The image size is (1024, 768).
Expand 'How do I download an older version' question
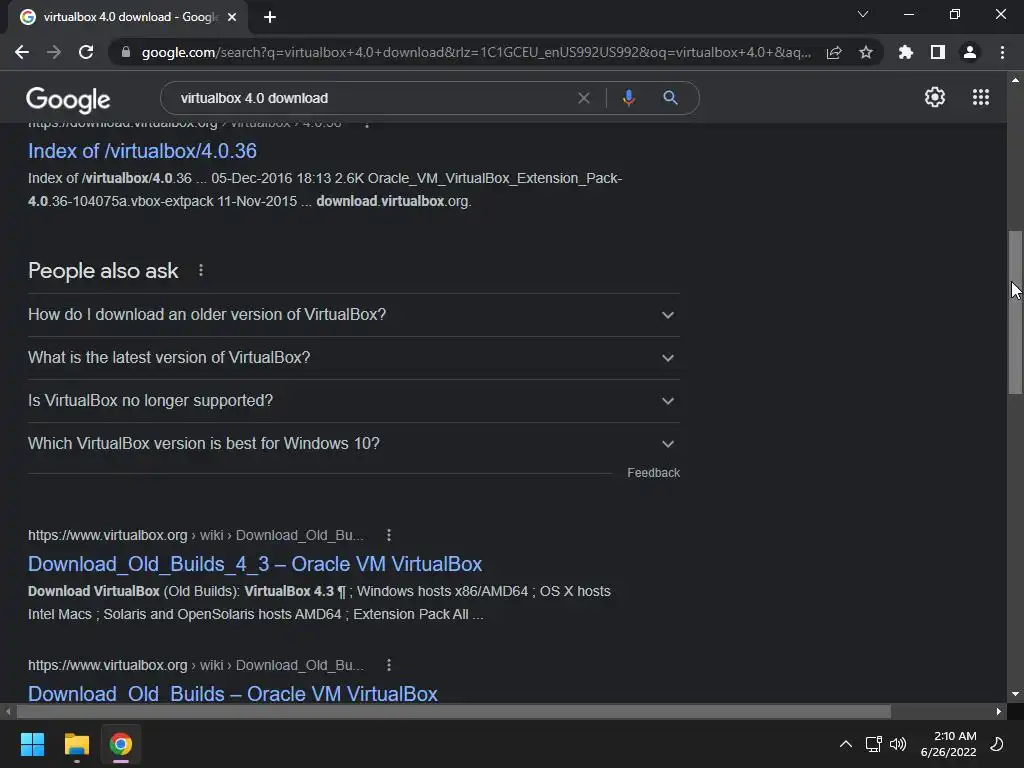pos(353,315)
